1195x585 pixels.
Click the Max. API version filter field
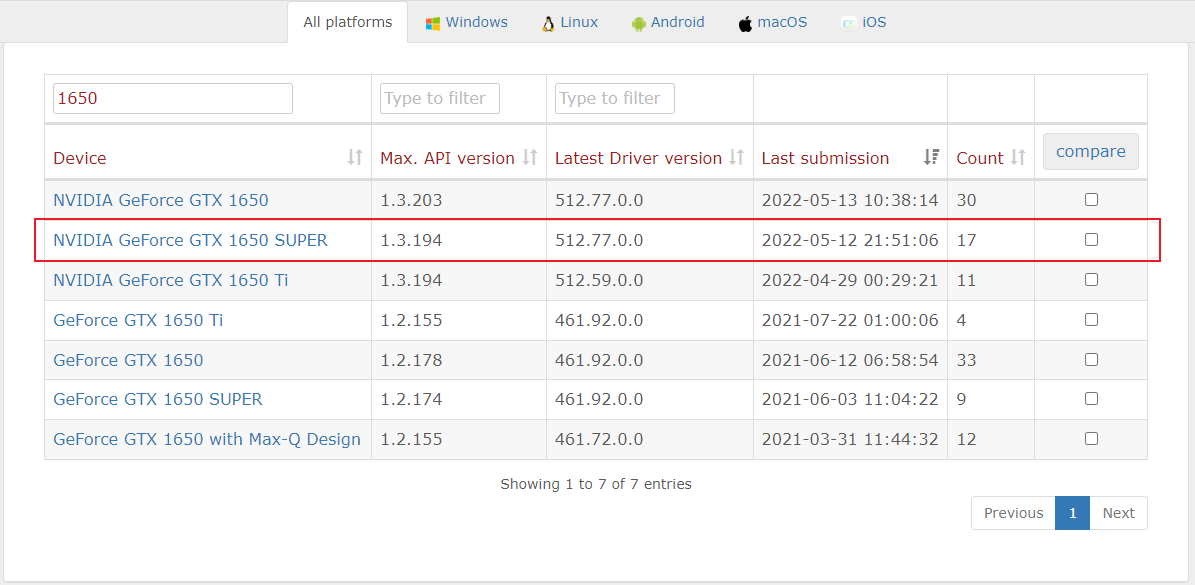pyautogui.click(x=440, y=98)
